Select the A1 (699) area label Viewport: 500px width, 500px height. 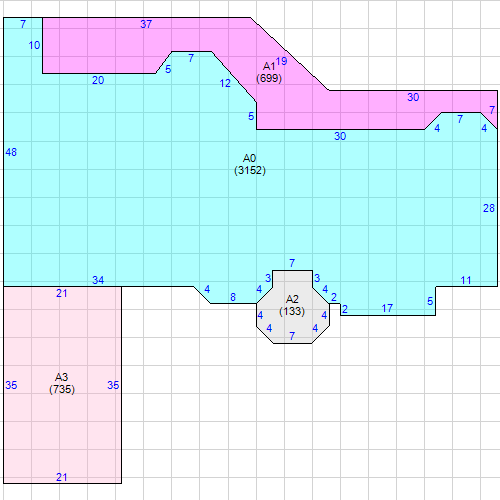pos(269,72)
